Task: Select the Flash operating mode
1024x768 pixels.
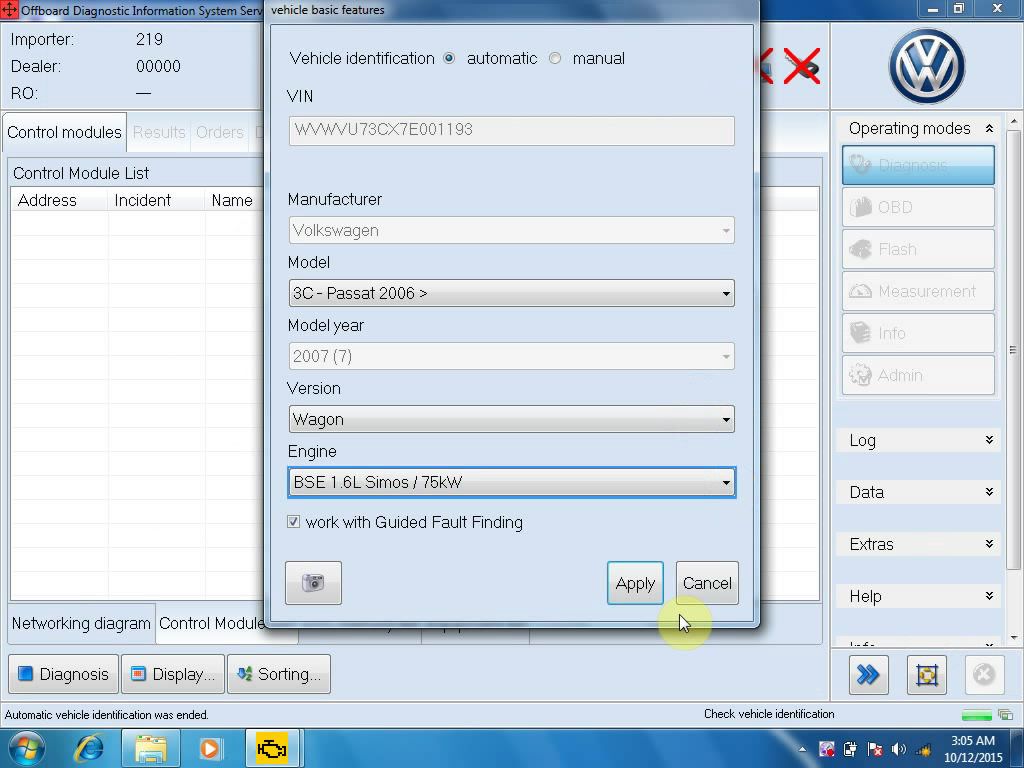Action: point(918,249)
